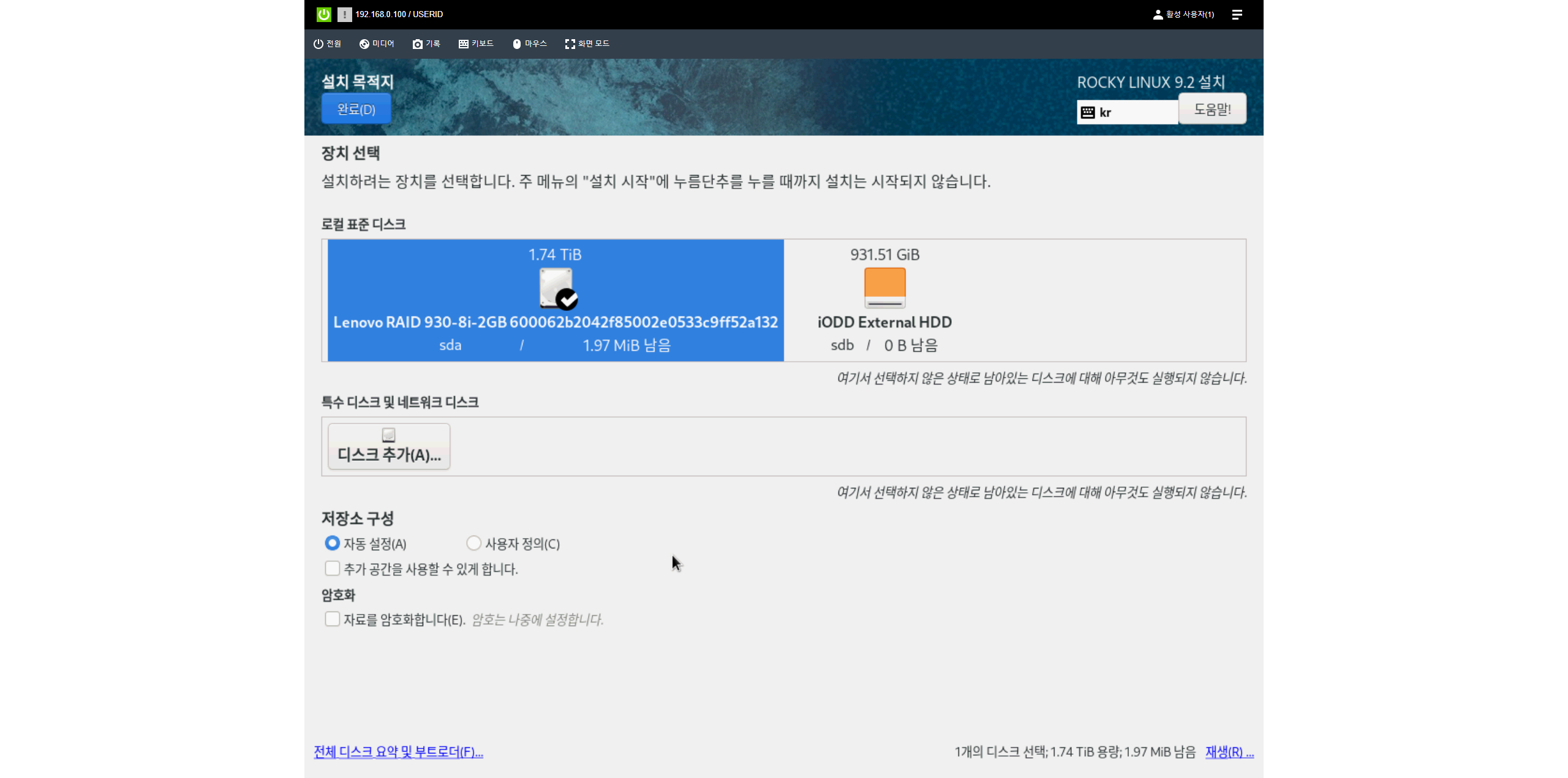Click the 재생(R) refresh link
The width and height of the screenshot is (1568, 778).
coord(1229,752)
